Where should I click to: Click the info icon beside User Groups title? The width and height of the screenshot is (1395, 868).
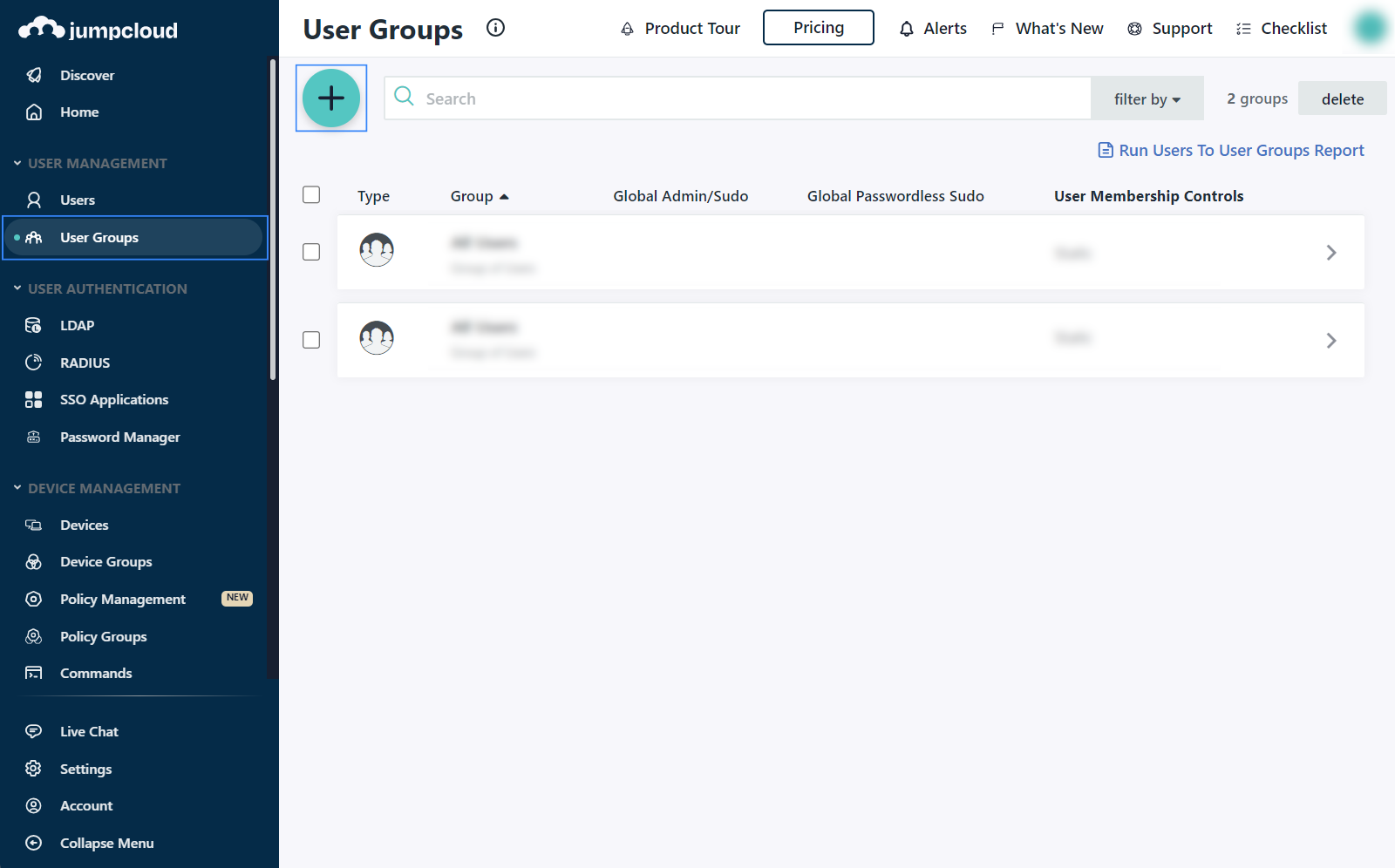(x=495, y=28)
